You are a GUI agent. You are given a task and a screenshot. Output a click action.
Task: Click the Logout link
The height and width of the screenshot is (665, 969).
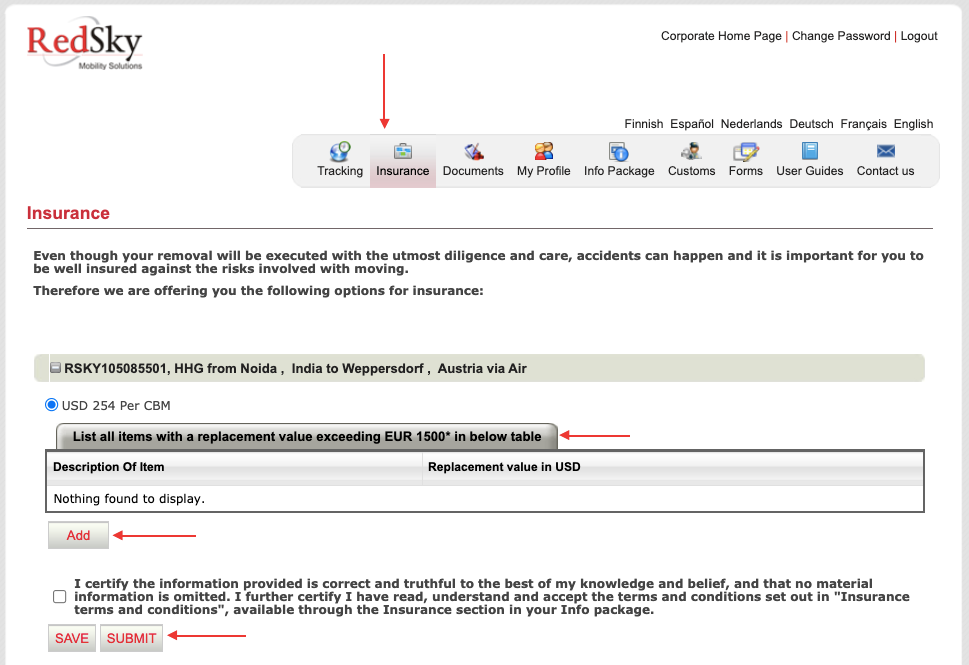coord(918,36)
